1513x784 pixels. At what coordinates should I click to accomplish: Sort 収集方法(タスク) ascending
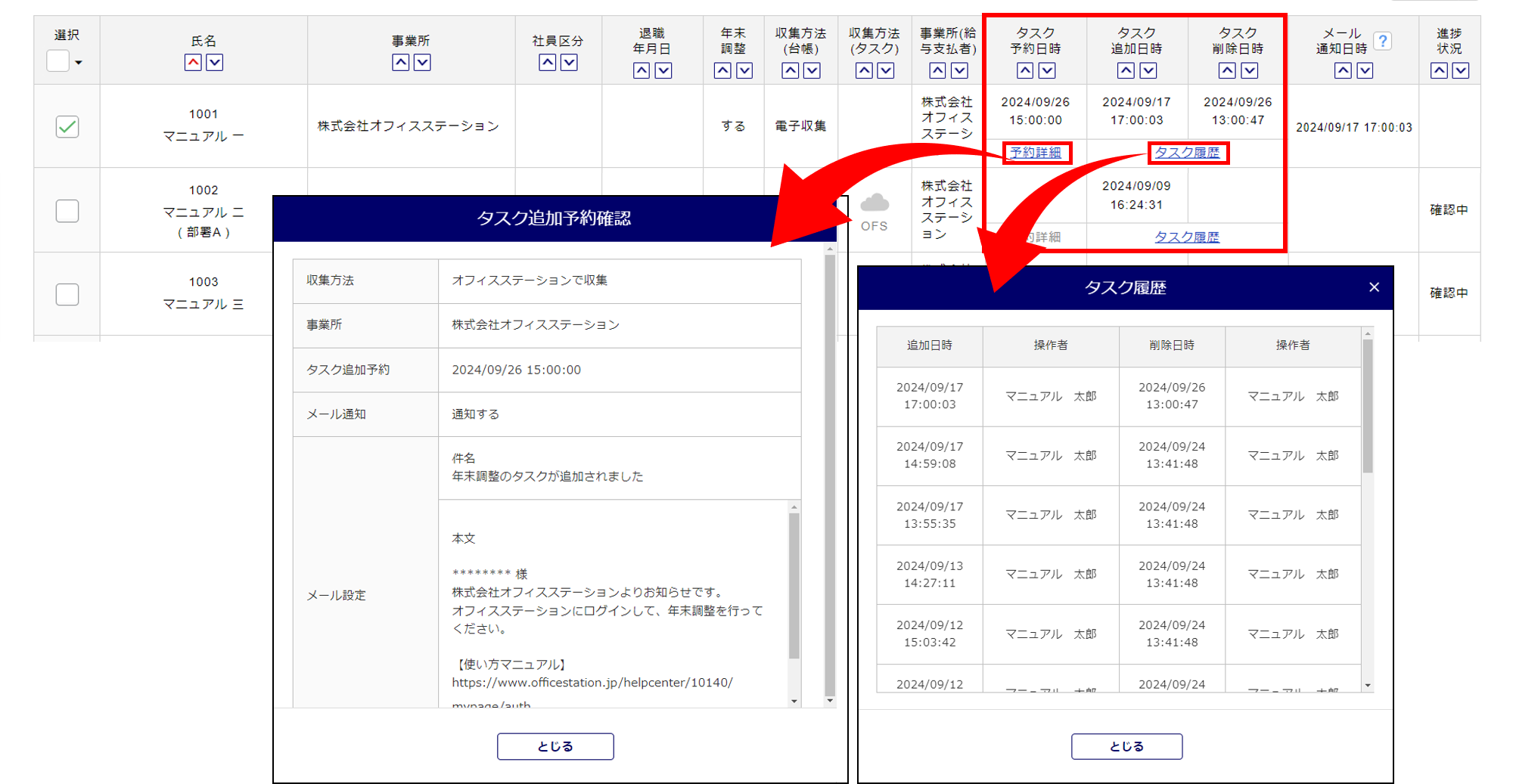click(864, 70)
